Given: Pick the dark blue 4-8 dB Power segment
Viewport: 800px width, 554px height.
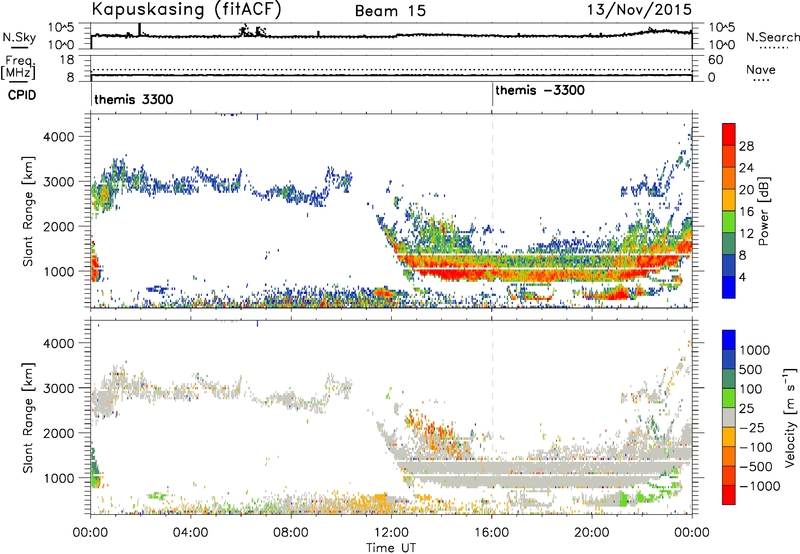Looking at the screenshot, I should pos(729,266).
